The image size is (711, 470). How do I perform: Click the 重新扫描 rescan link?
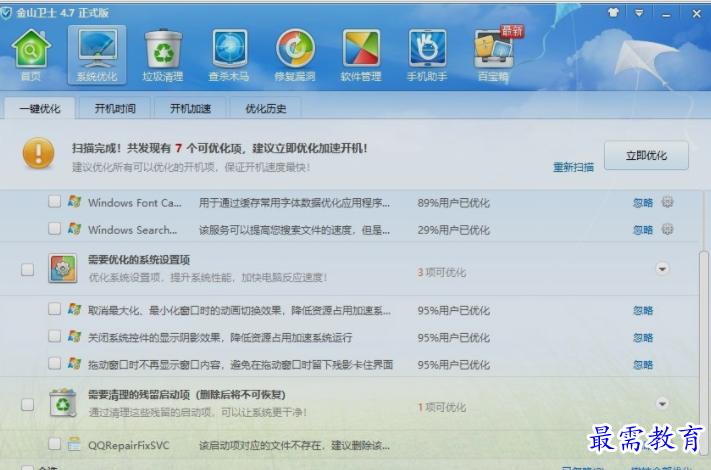tap(573, 167)
